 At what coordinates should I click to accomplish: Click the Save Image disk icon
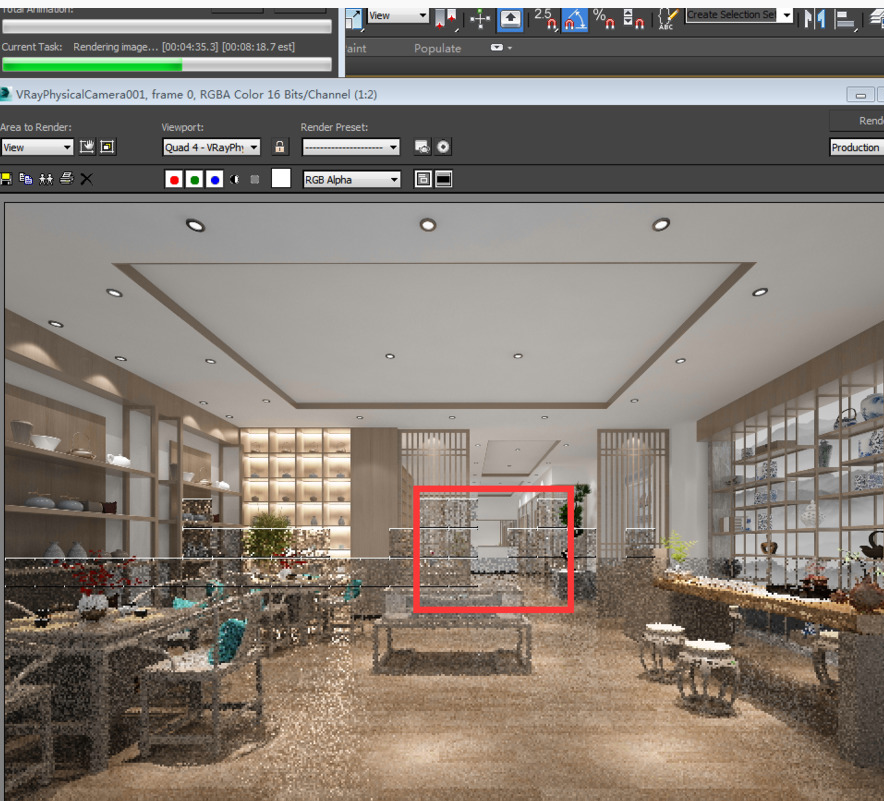click(6, 179)
